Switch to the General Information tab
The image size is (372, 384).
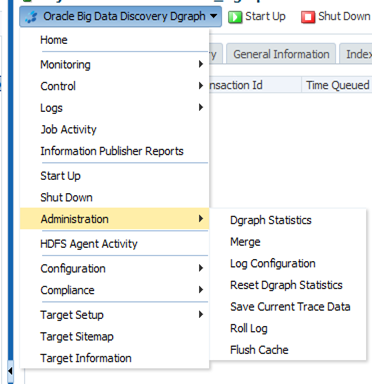[281, 54]
